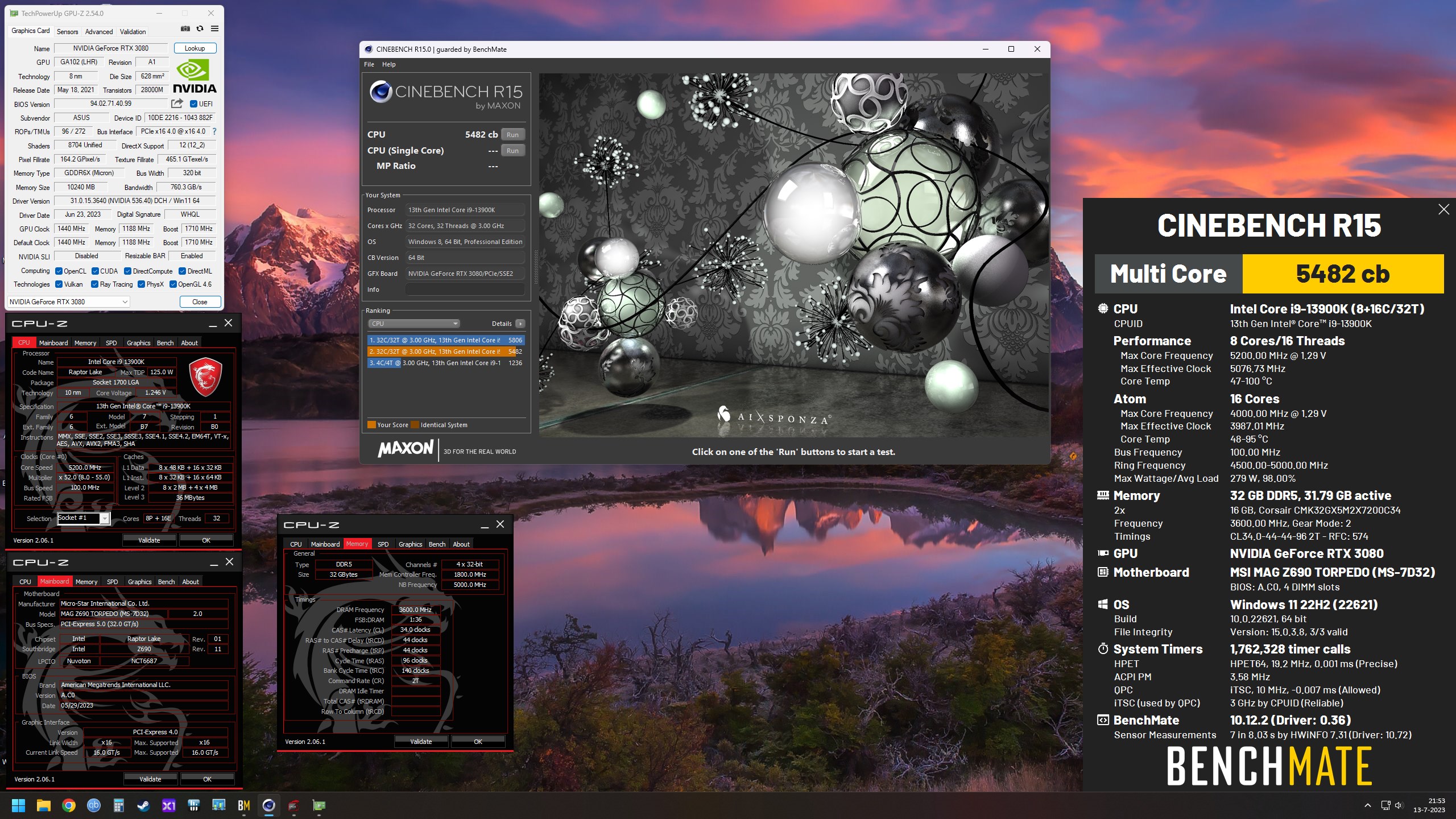Click the Cinebench rendered scene image
Viewport: 1456px width, 819px height.
point(793,255)
